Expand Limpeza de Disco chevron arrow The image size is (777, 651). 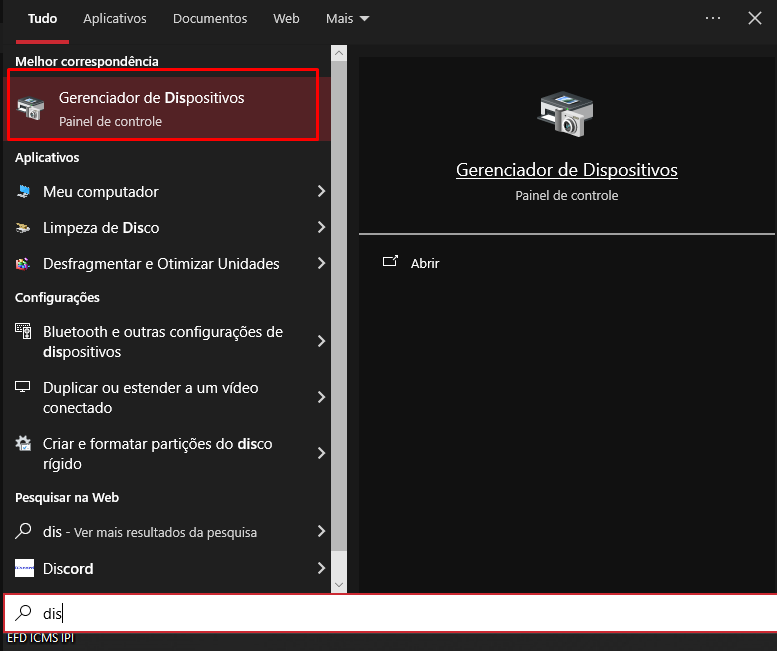321,227
